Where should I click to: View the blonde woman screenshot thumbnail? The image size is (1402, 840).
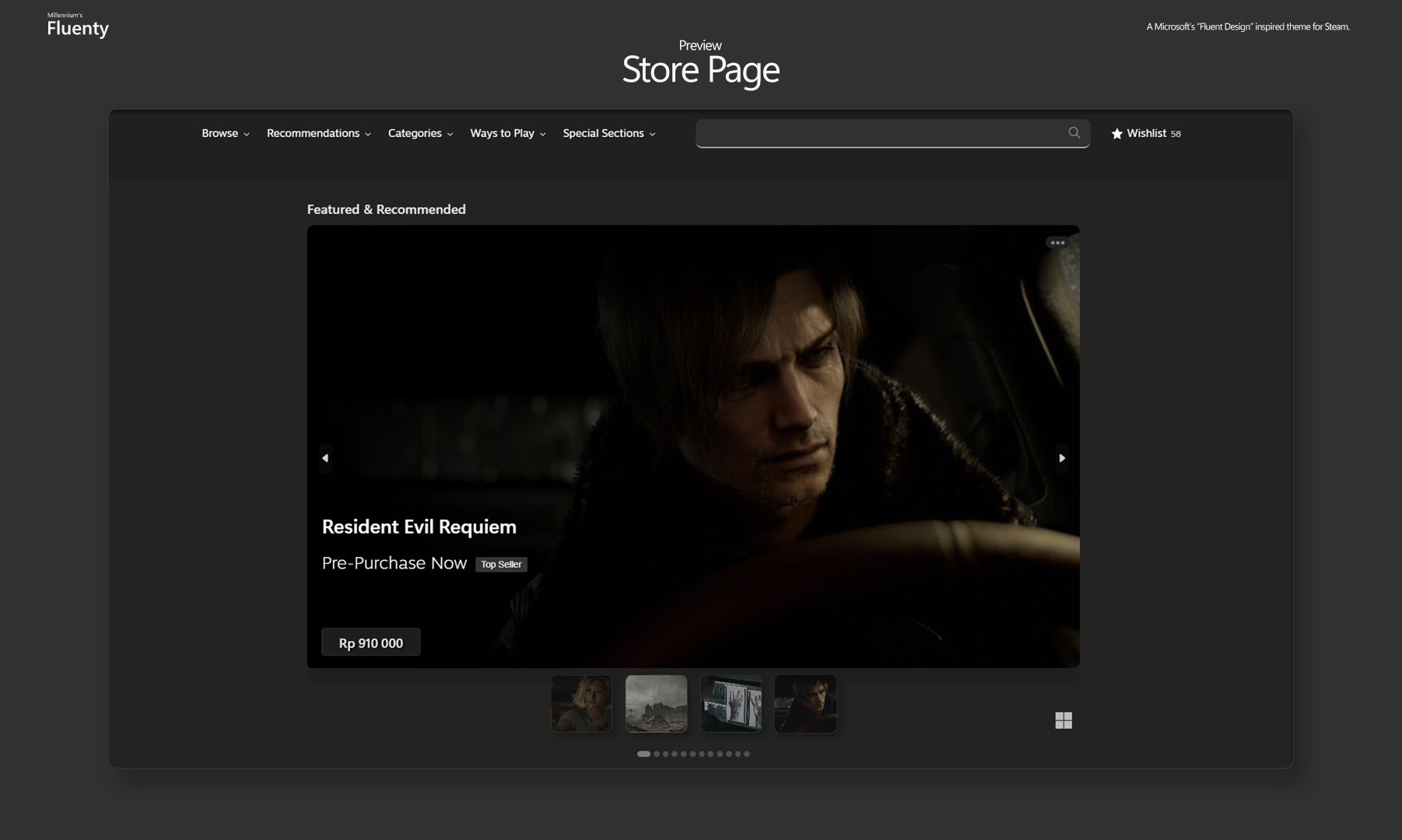[x=581, y=704]
